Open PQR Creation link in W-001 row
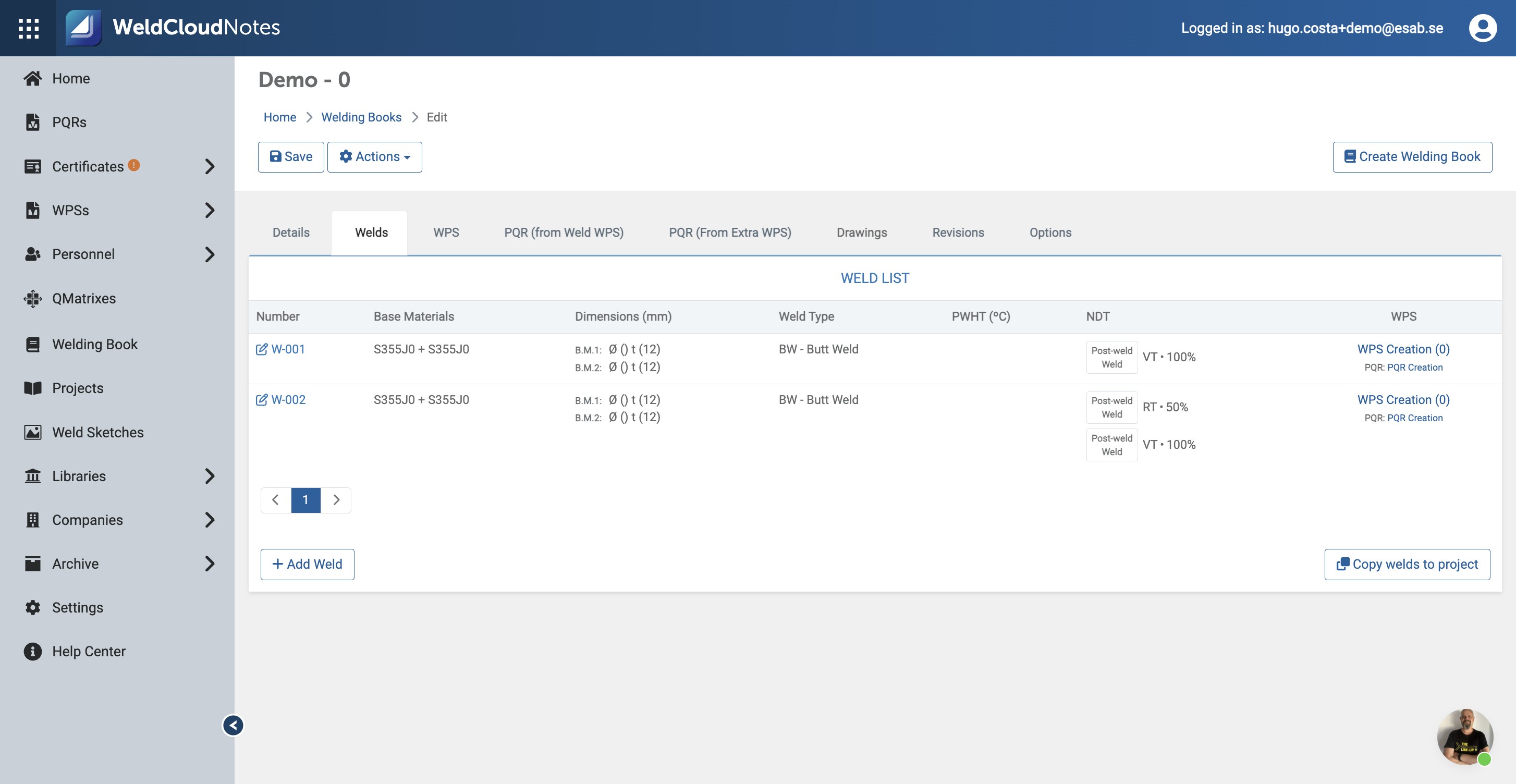 1415,367
